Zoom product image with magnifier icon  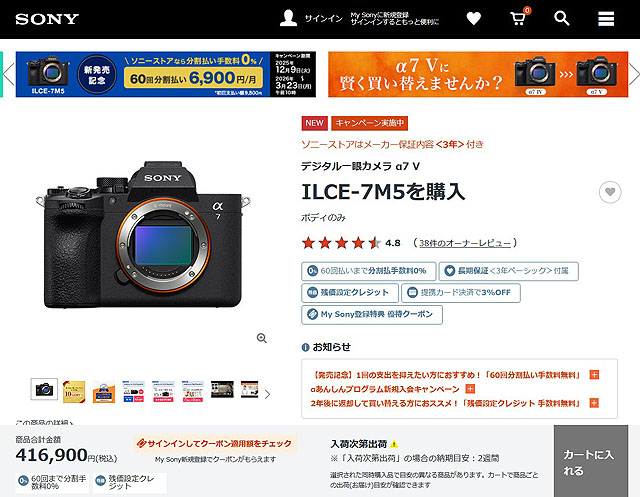pos(262,338)
